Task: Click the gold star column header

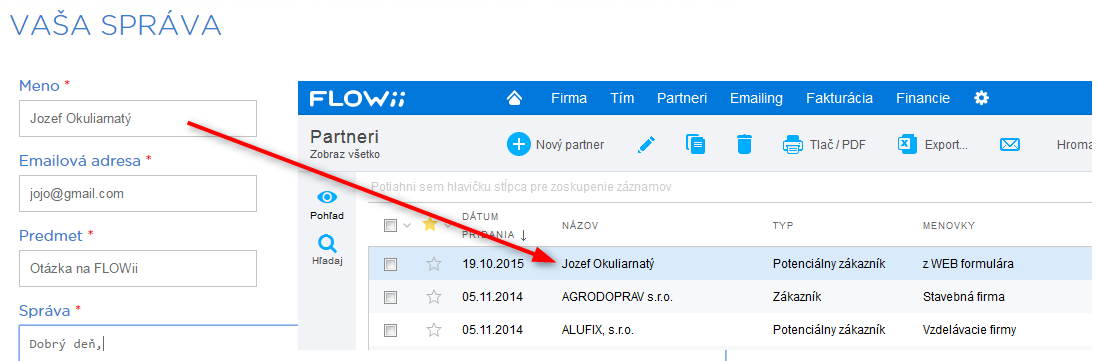Action: tap(430, 225)
